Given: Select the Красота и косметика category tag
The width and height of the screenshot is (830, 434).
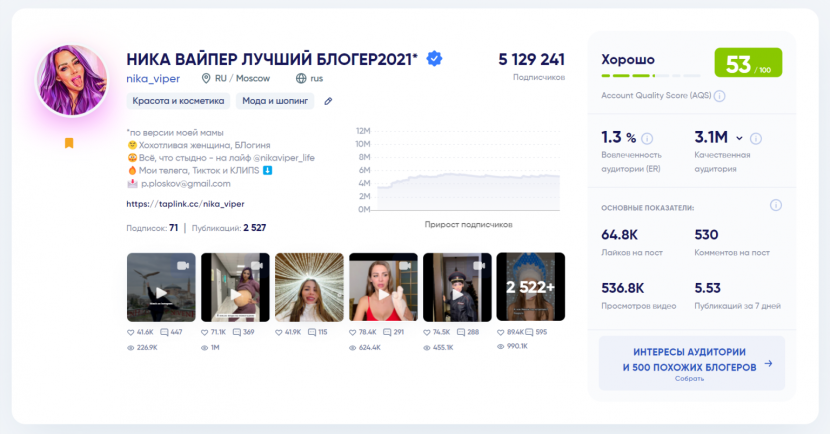Looking at the screenshot, I should [x=178, y=101].
